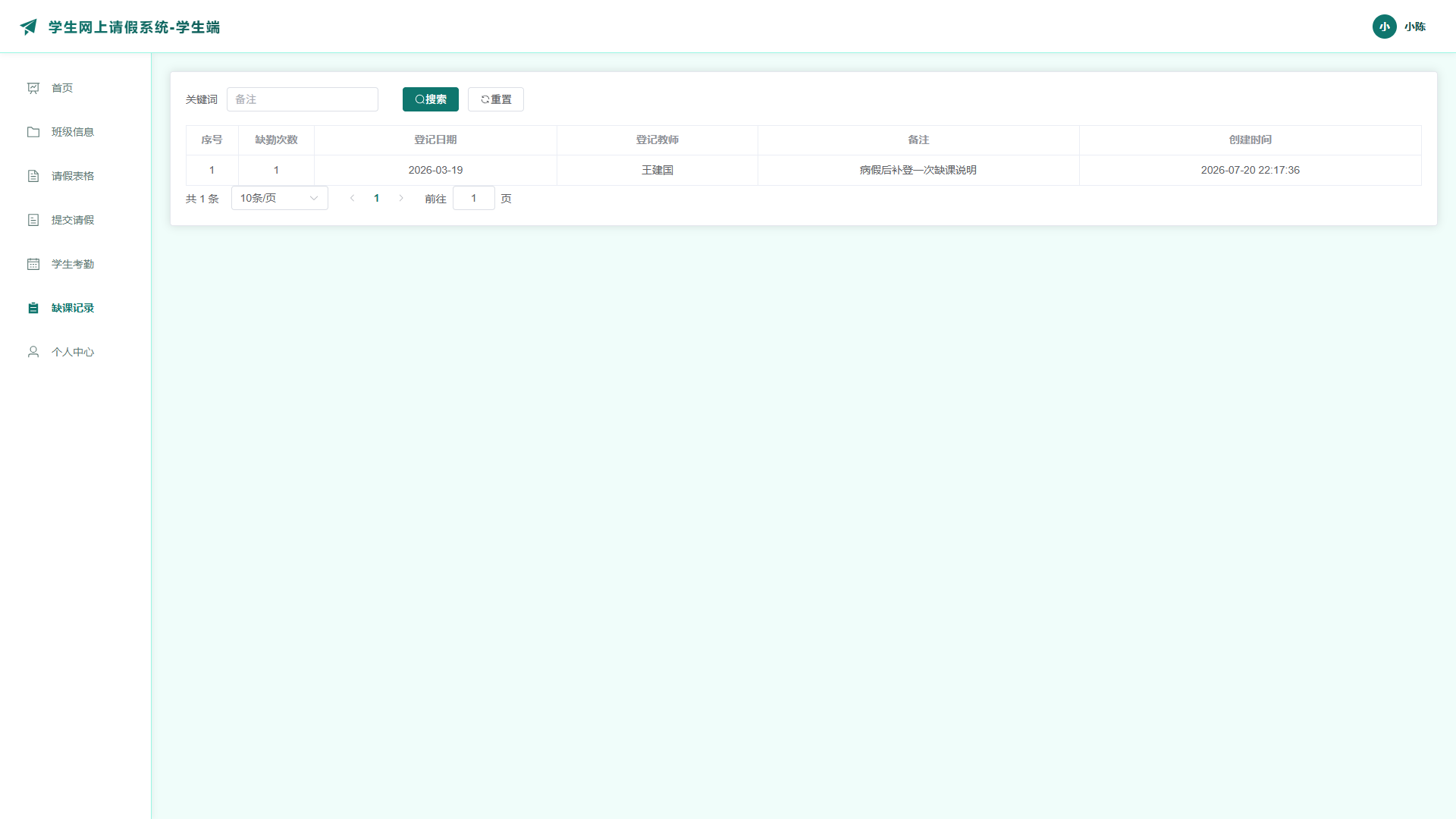Focus the 备注 keyword input field
1456x819 pixels.
pos(303,99)
